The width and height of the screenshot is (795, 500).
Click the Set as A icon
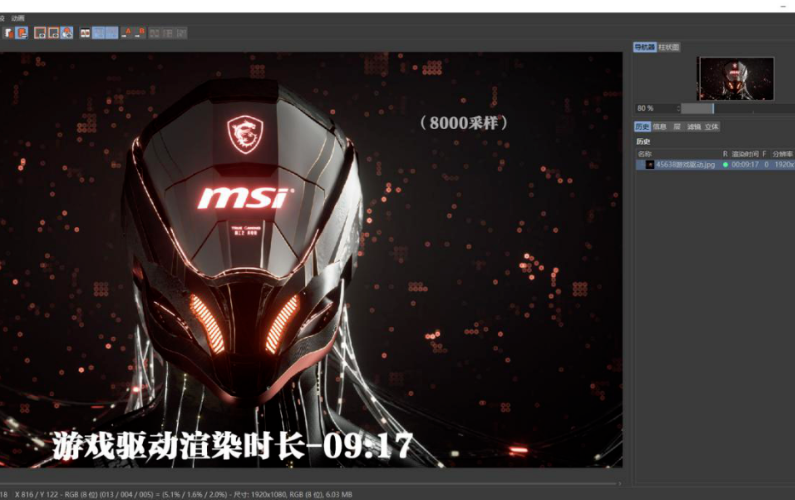(127, 33)
